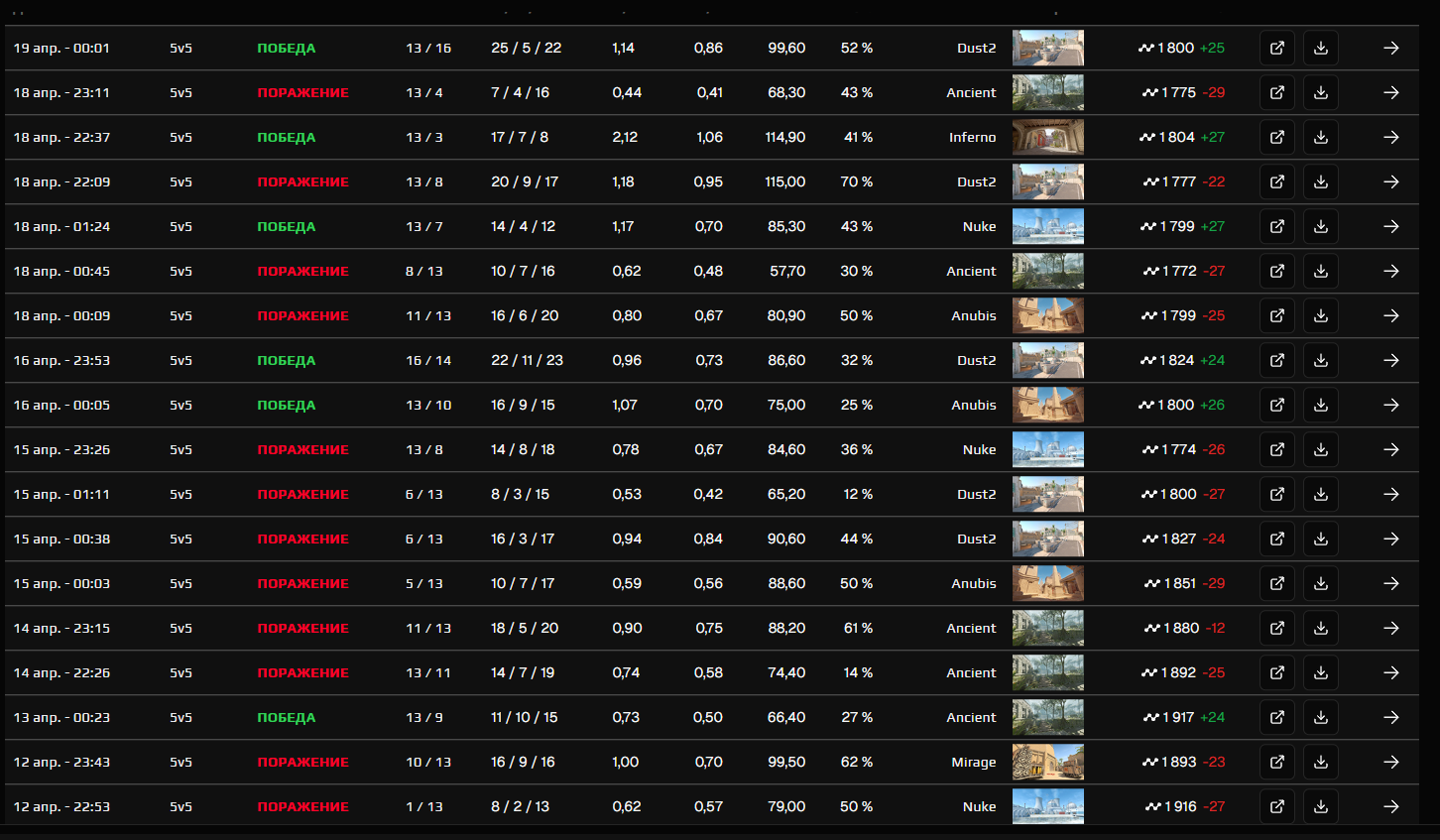Click Dust2 map thumbnail for 19 апр. 00:01
The image size is (1440, 840).
pos(1048,48)
